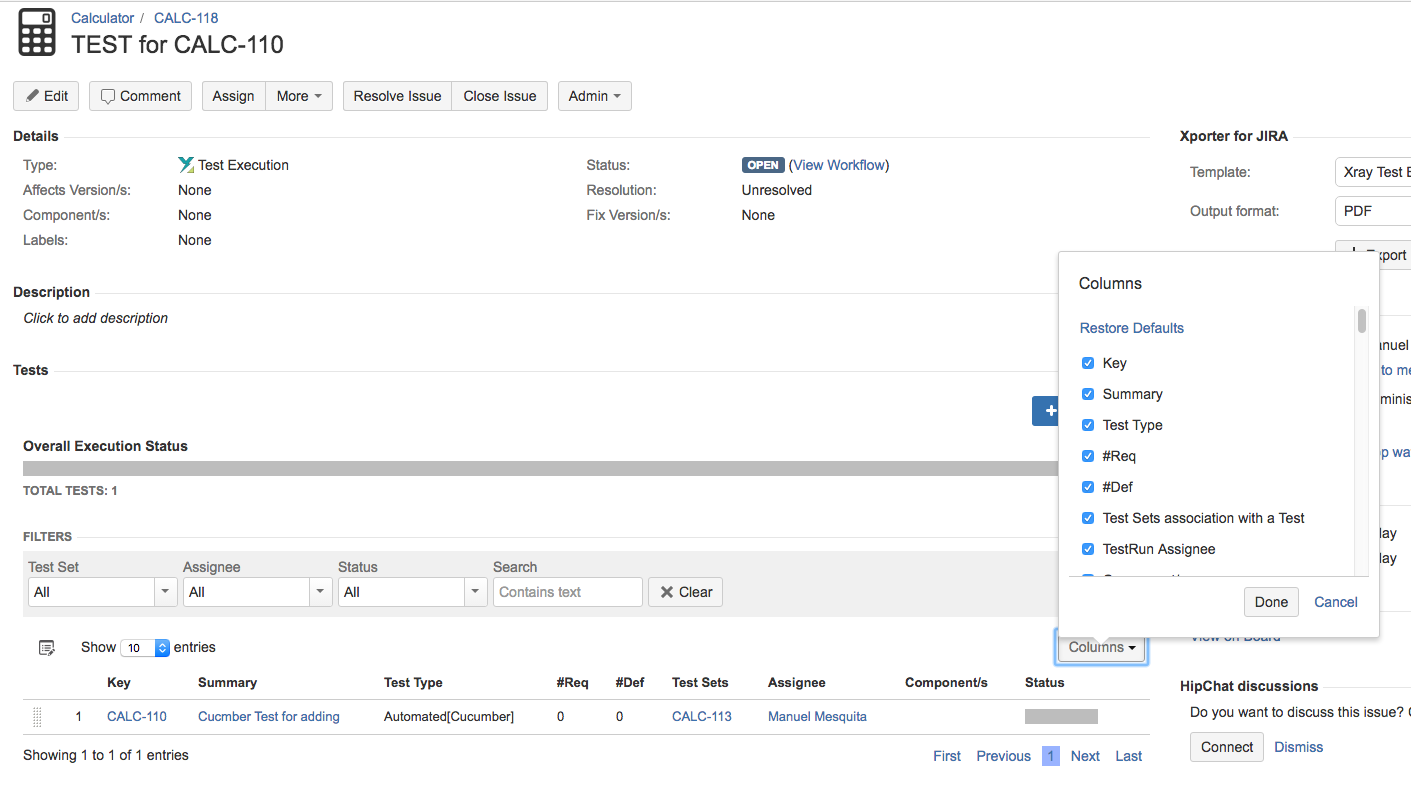Click the table layout icon beside Show entries
1411x801 pixels.
[46, 647]
